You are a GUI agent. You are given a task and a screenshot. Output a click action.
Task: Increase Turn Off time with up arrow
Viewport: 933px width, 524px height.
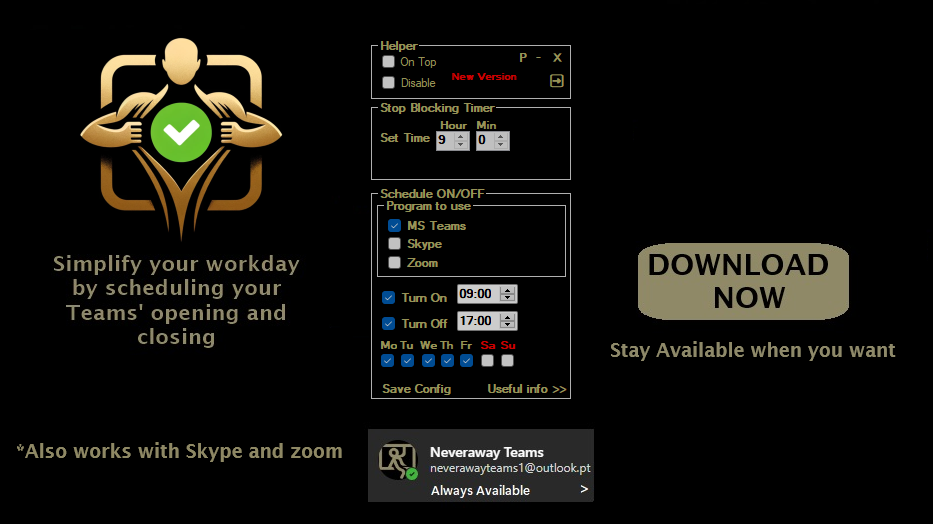coord(508,318)
